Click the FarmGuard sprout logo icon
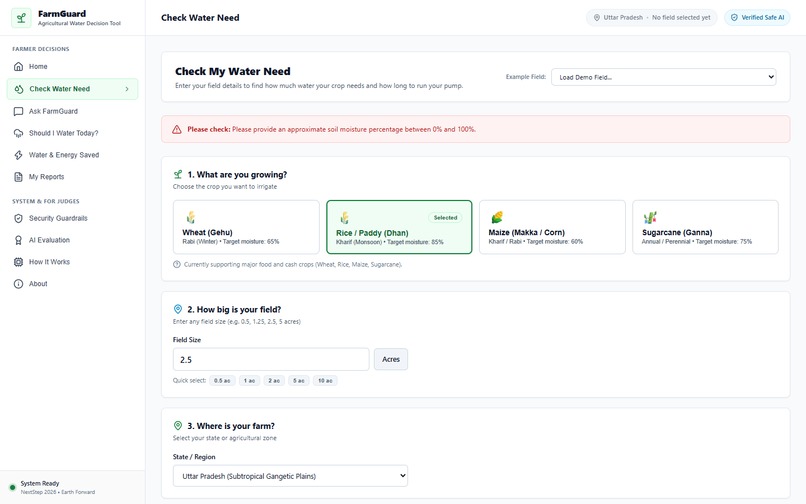Screen dimensions: 806x504 tap(21, 18)
